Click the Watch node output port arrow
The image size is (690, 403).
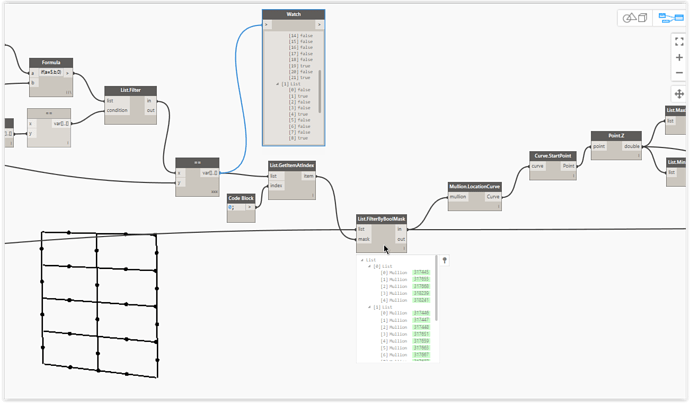click(319, 25)
